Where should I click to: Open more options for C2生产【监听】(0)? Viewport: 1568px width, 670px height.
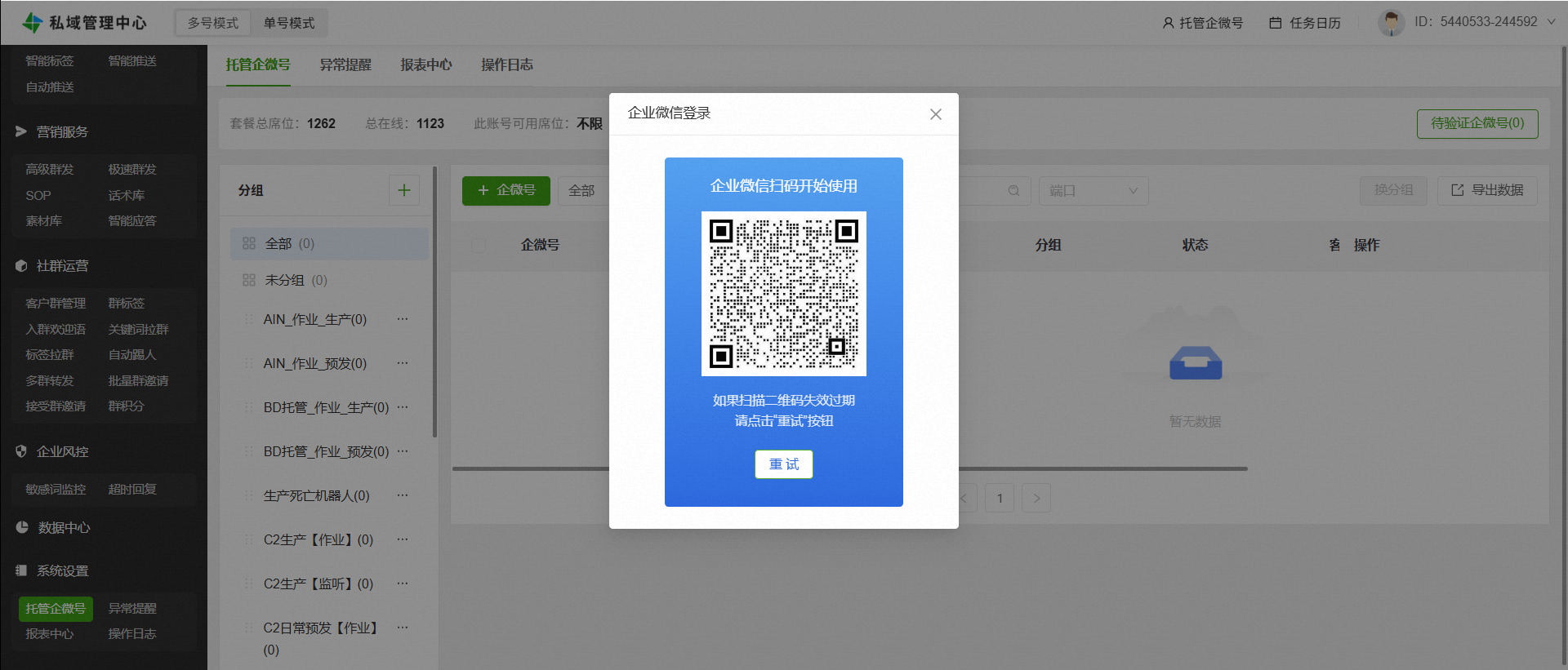coord(403,583)
